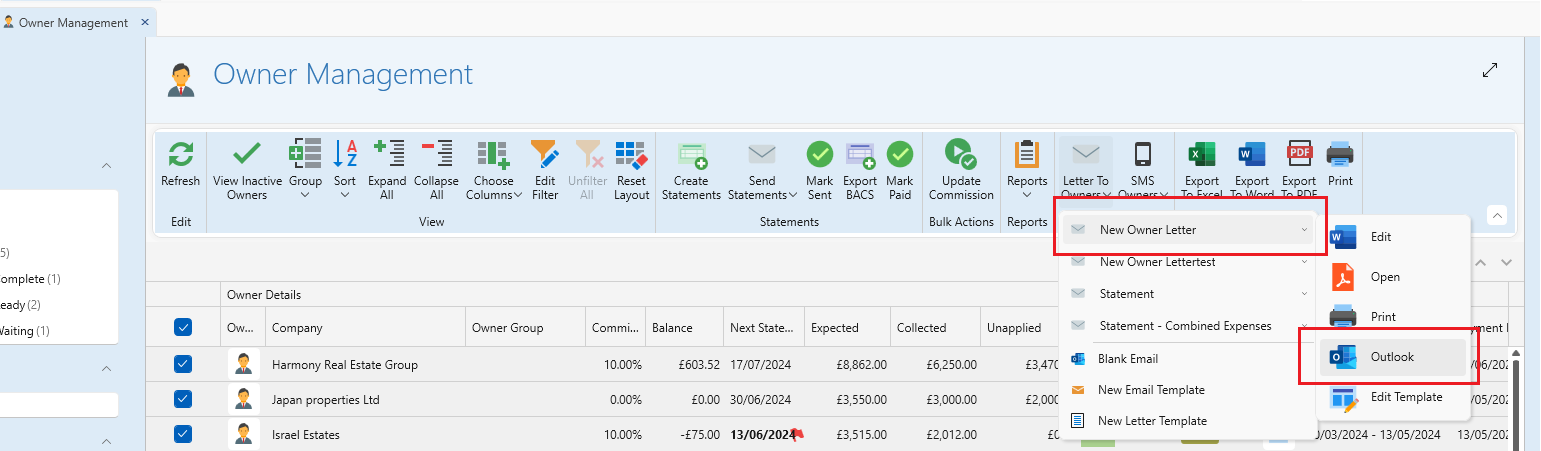
Task: Toggle checkbox for Israel Estates row
Action: pos(183,434)
